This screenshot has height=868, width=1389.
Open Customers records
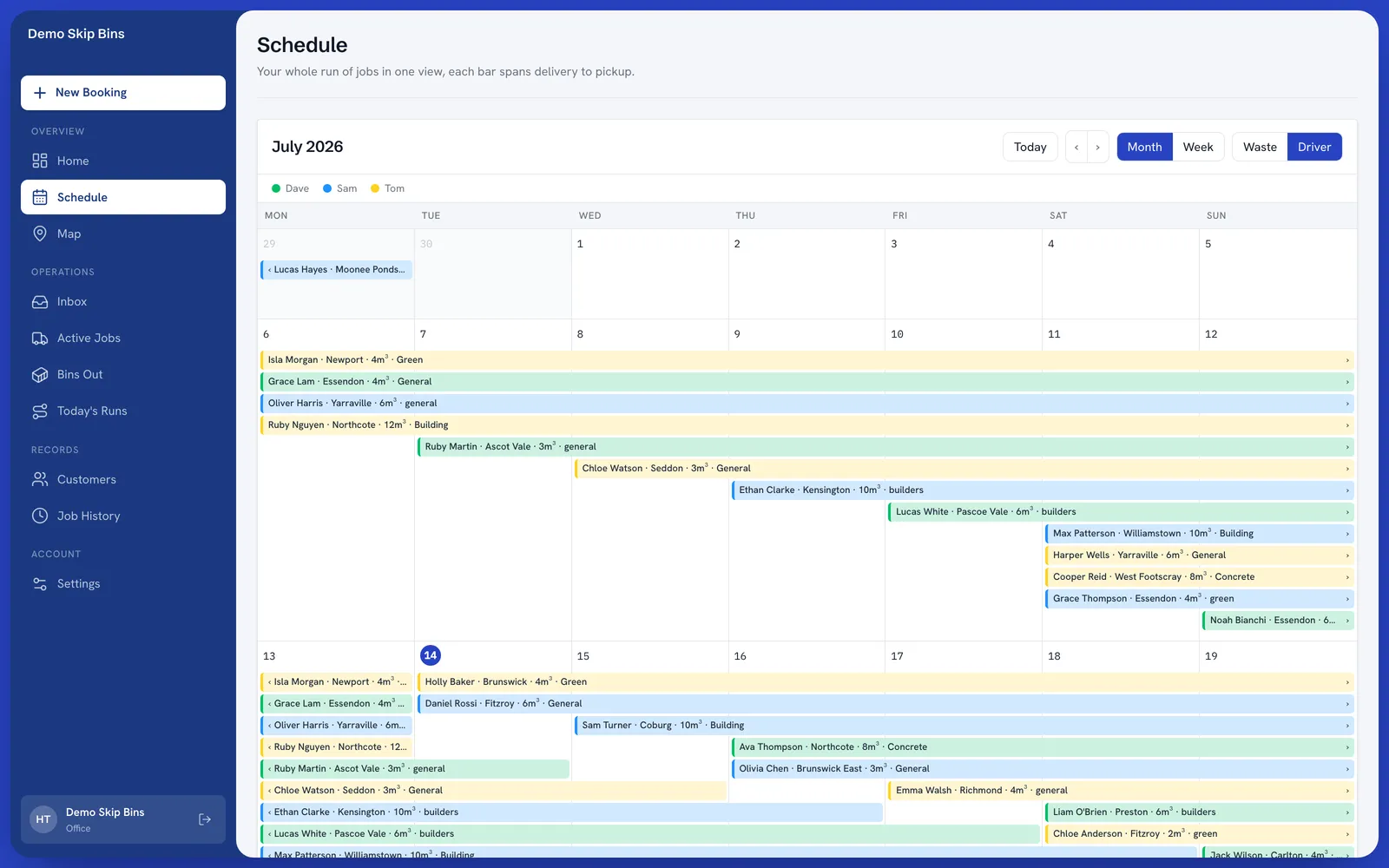coord(123,479)
